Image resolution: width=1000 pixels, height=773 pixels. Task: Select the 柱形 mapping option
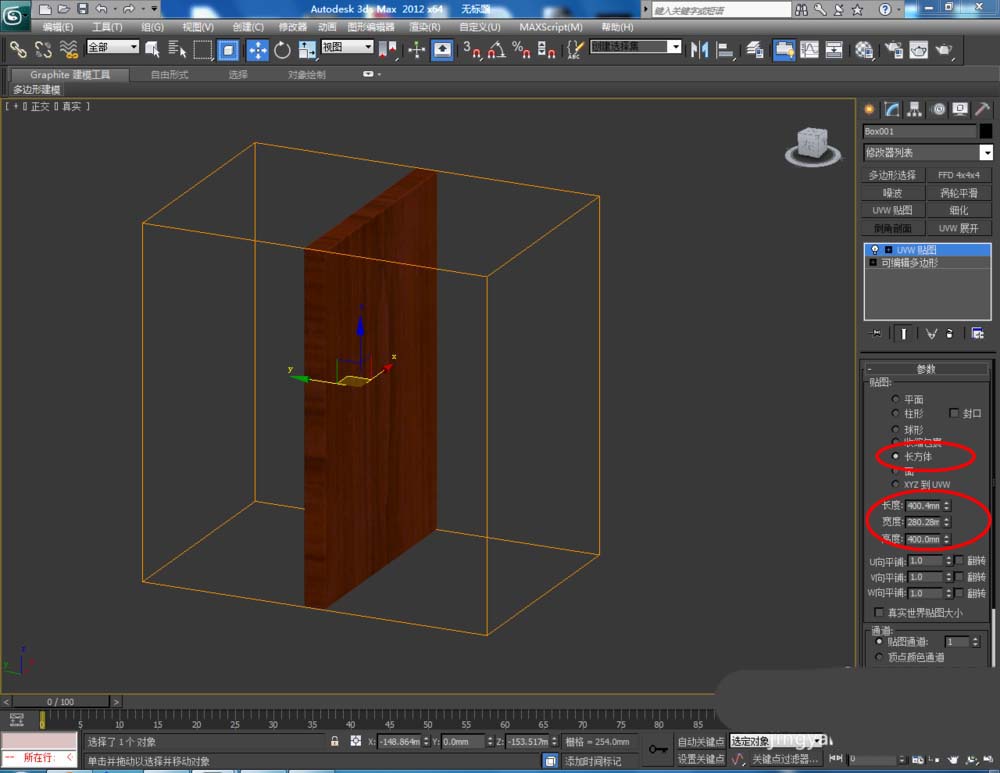tap(896, 413)
